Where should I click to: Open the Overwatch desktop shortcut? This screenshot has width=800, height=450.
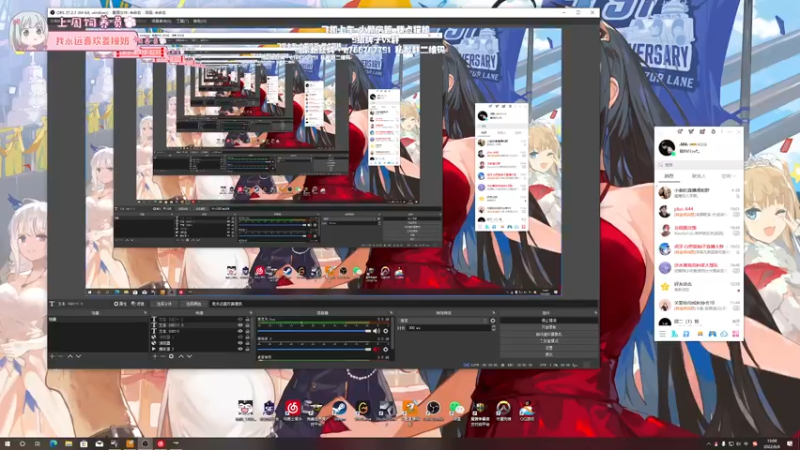[504, 410]
